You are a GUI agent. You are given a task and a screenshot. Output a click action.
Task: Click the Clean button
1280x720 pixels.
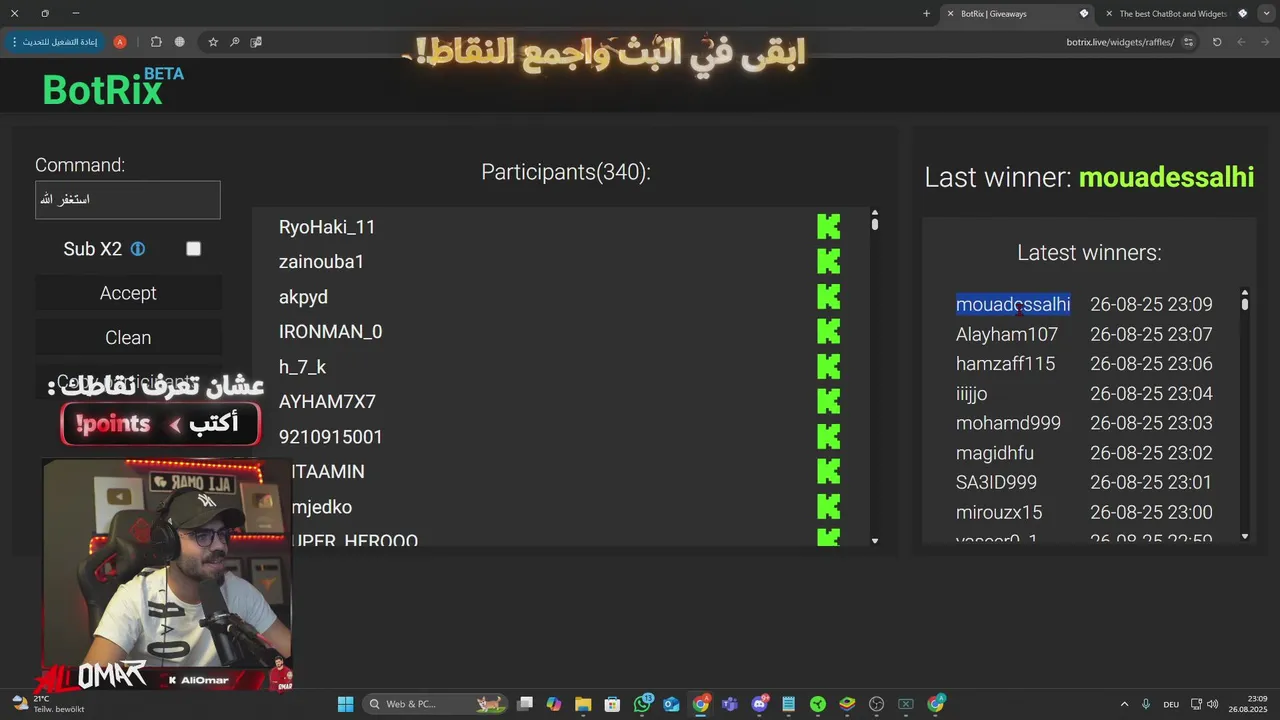click(128, 338)
